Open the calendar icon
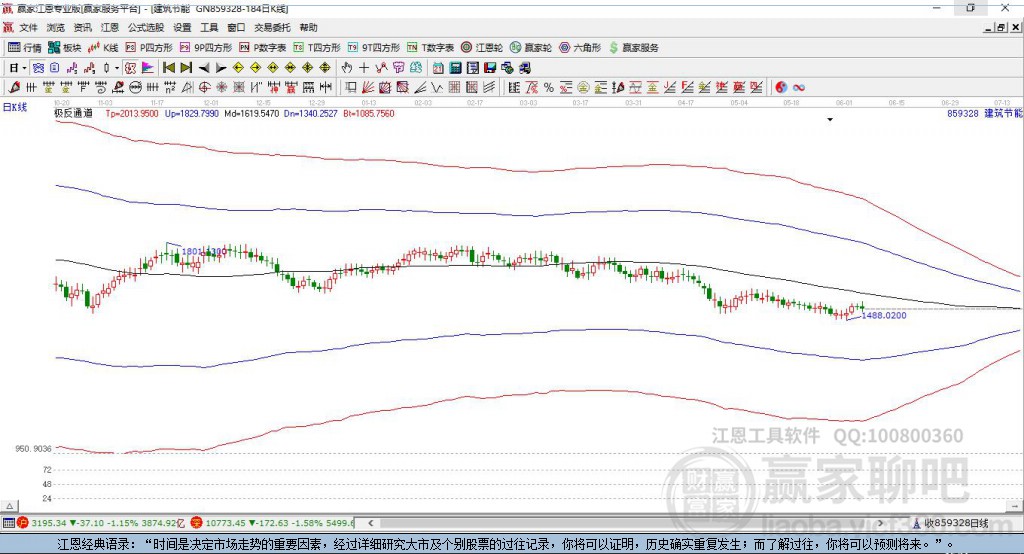This screenshot has height=554, width=1024. tap(438, 68)
